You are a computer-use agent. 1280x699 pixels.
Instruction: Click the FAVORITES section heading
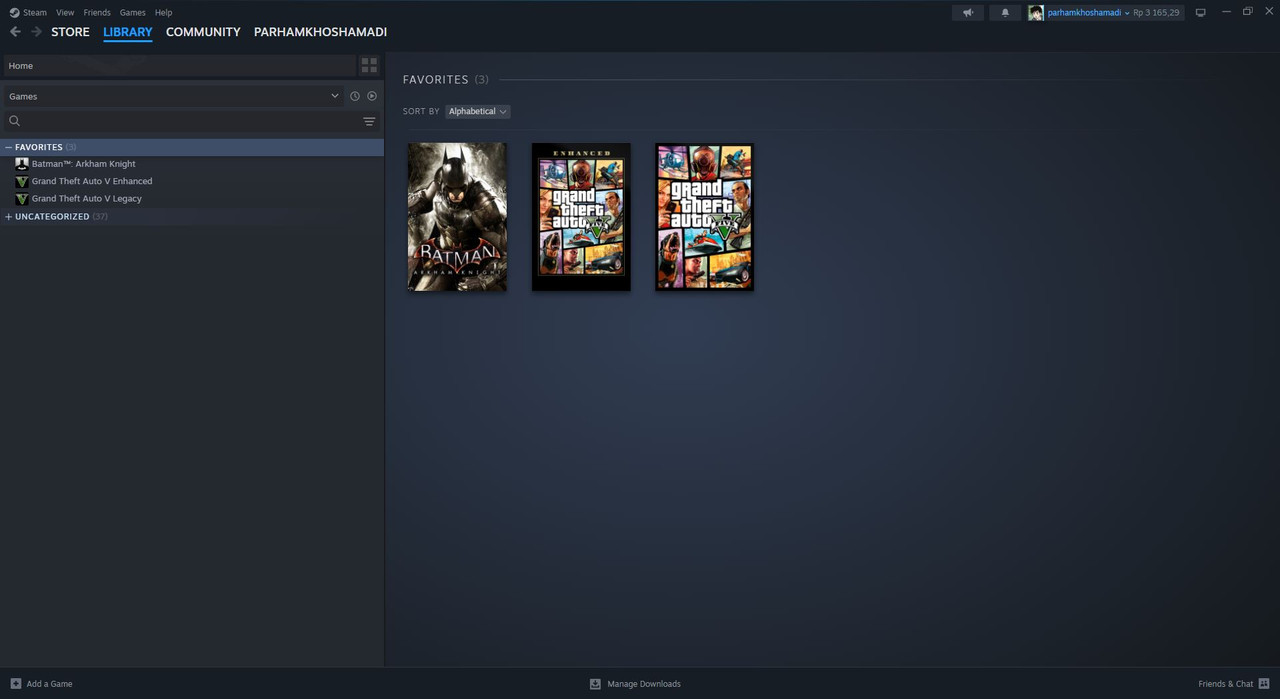(x=436, y=79)
